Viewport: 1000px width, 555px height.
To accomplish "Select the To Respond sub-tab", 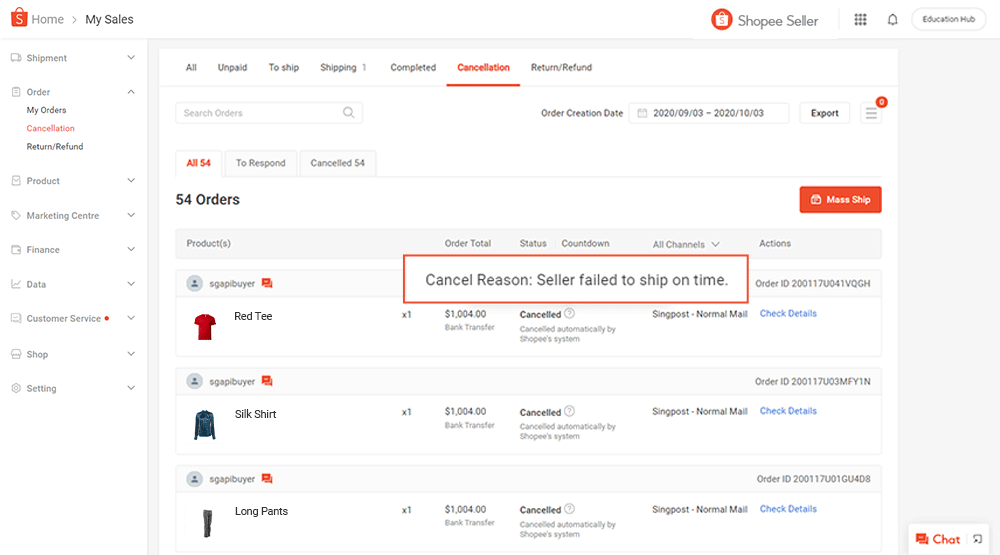I will click(260, 163).
